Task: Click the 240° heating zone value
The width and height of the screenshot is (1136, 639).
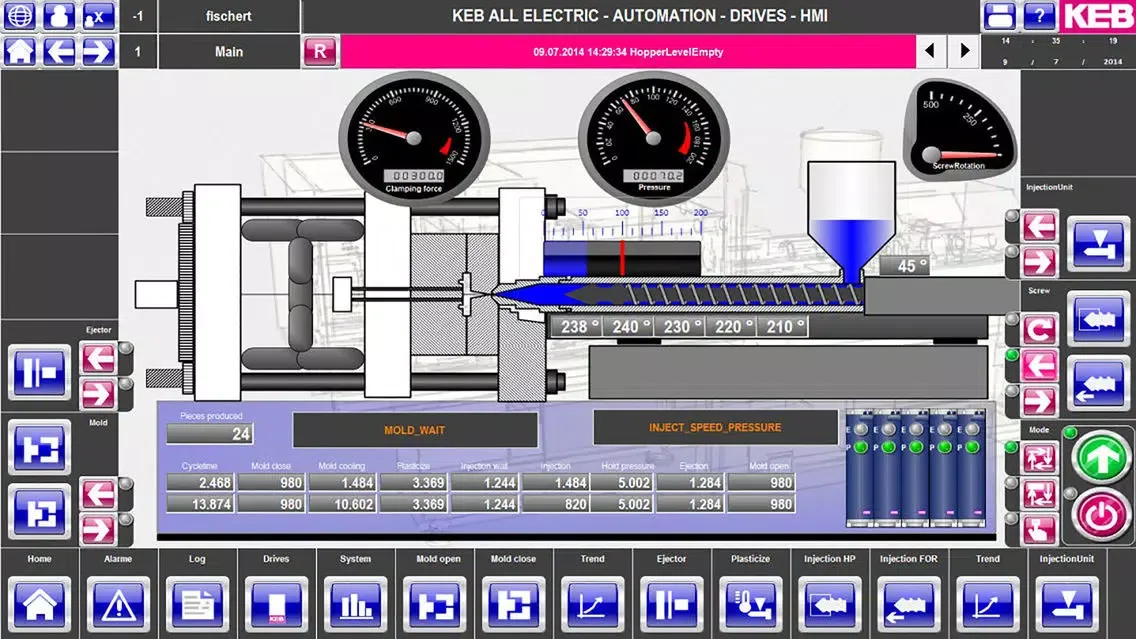Action: pos(628,327)
